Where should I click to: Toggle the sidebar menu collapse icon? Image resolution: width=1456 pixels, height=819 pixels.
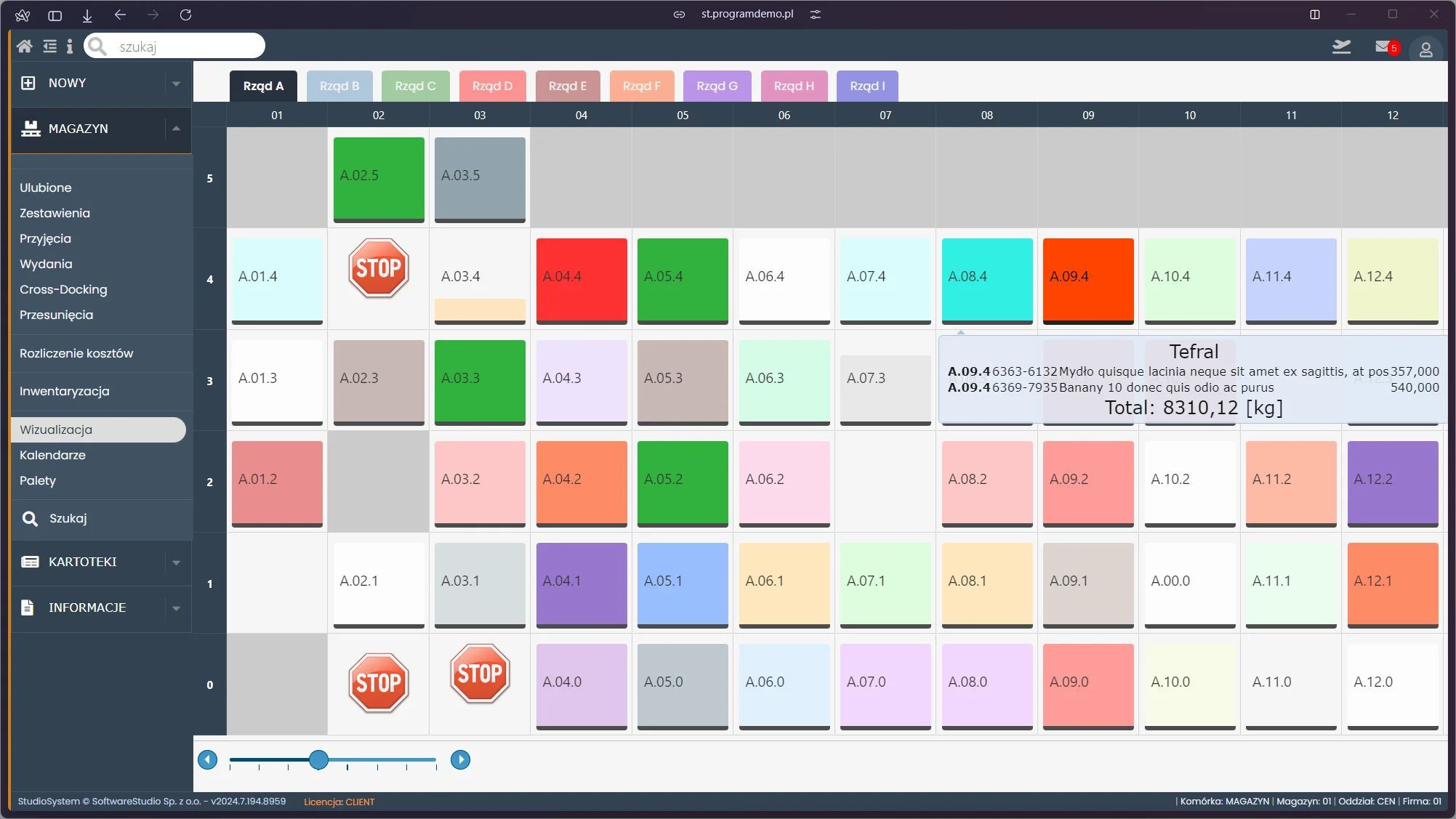coord(49,47)
